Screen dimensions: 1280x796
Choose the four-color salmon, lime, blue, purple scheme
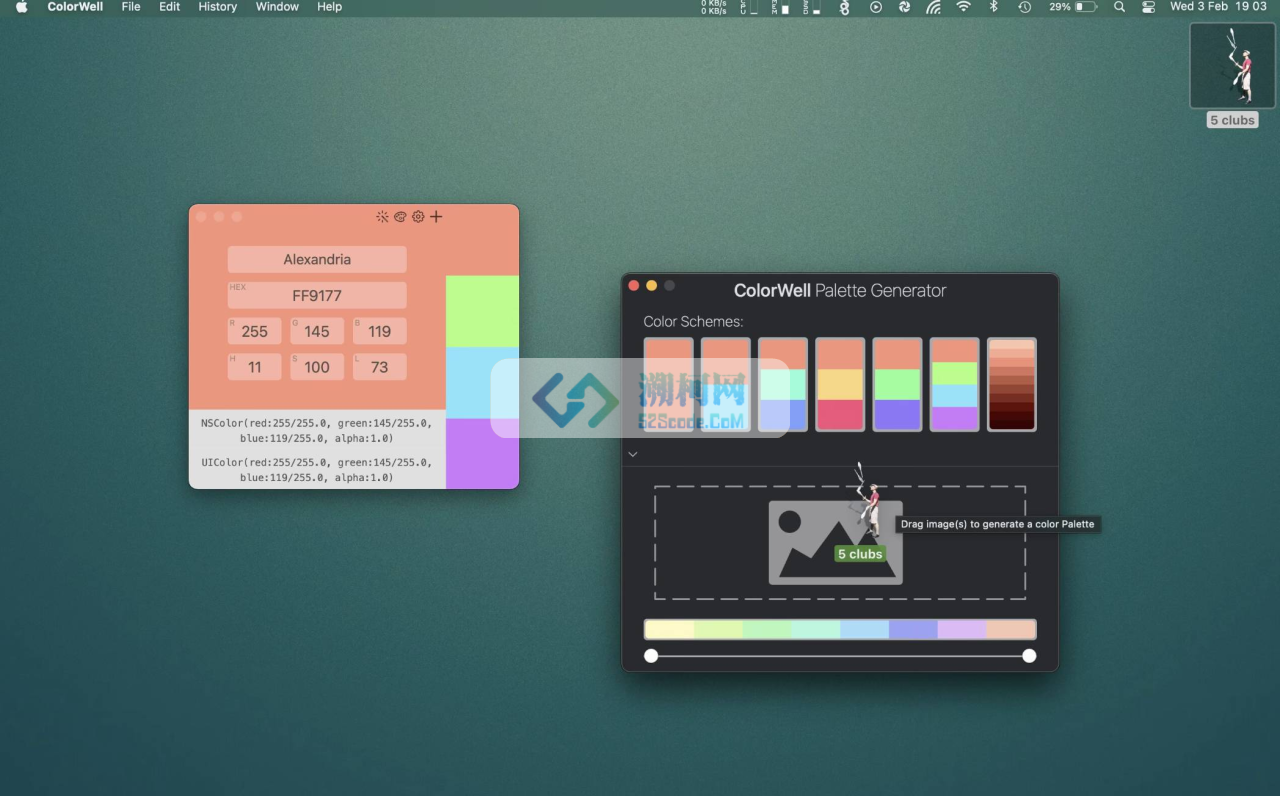954,384
